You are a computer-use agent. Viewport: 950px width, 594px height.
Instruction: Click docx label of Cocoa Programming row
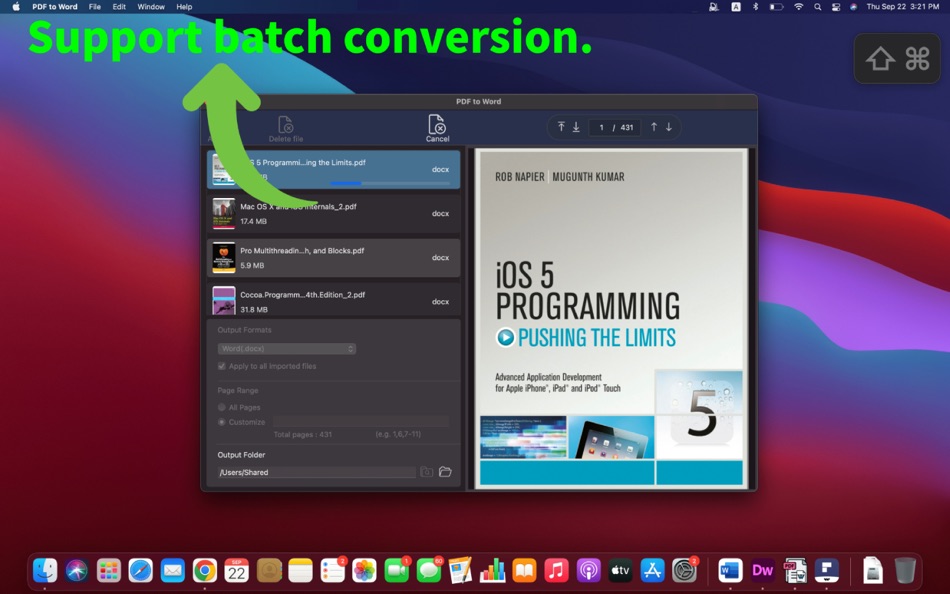[x=440, y=301]
